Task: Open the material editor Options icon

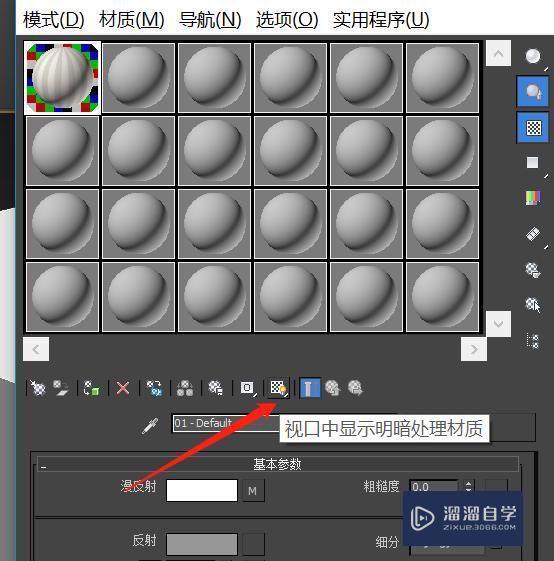Action: point(533,270)
